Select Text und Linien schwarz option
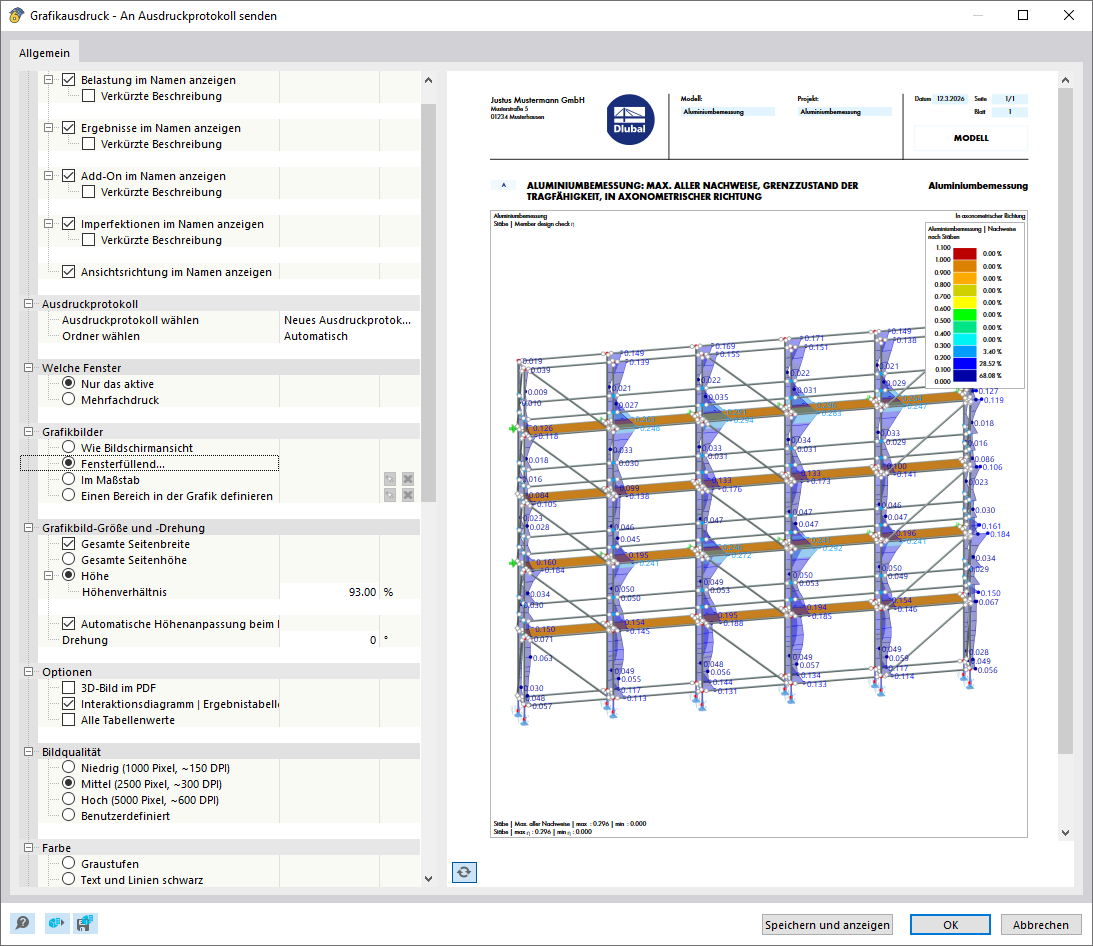 (68, 880)
